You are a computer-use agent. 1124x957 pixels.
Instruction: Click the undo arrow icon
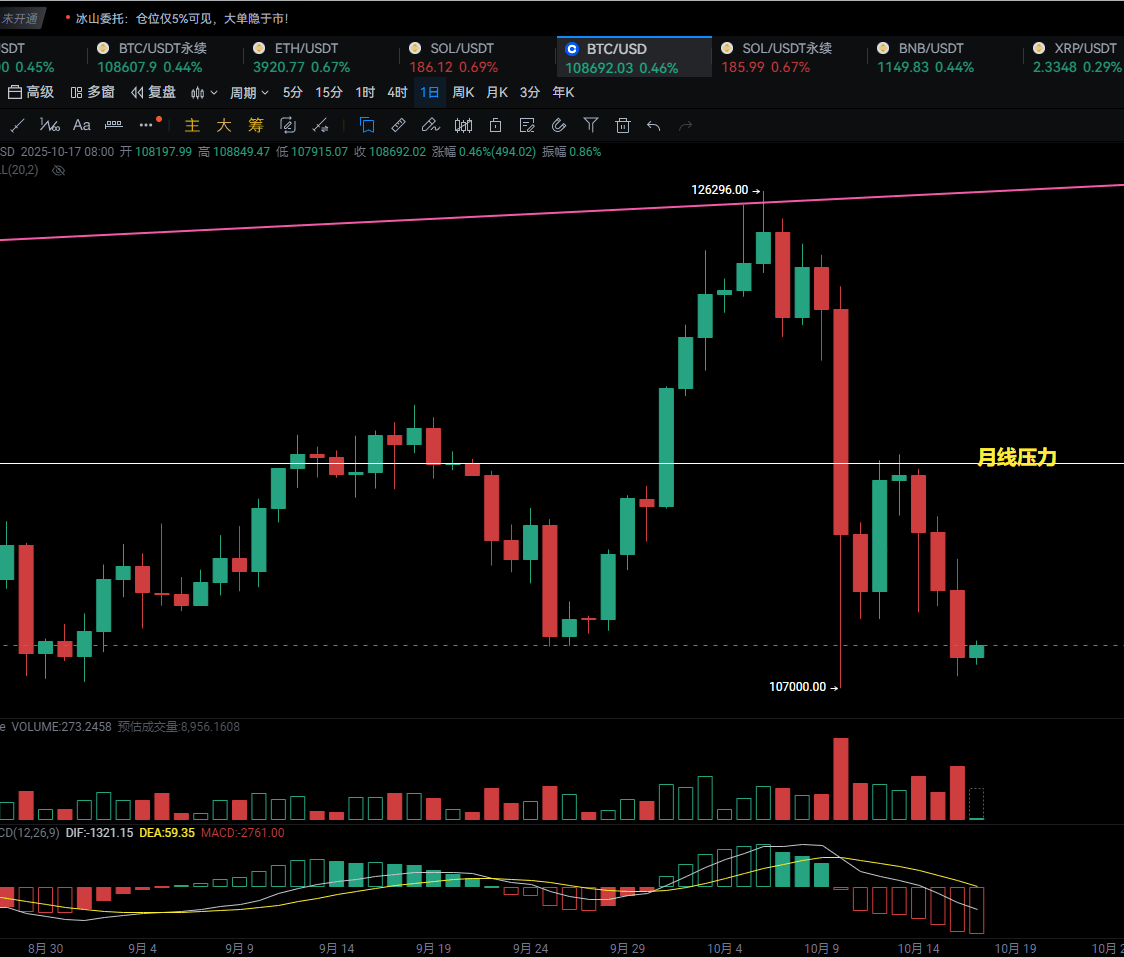click(x=654, y=125)
